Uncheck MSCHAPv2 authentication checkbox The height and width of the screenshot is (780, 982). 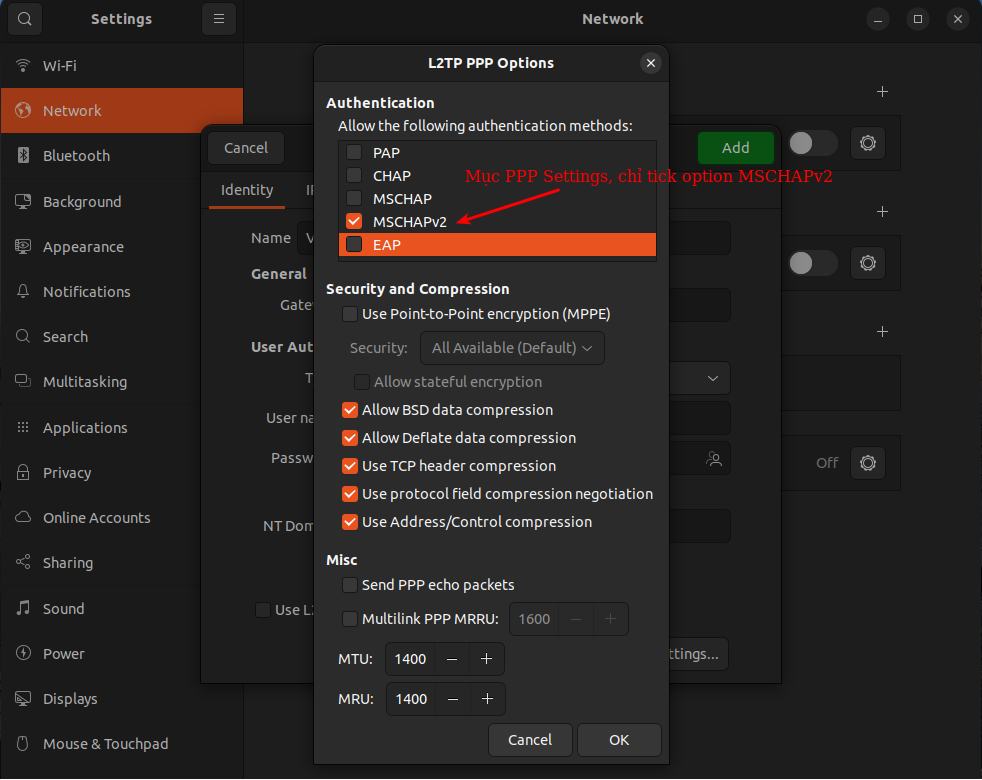tap(354, 221)
